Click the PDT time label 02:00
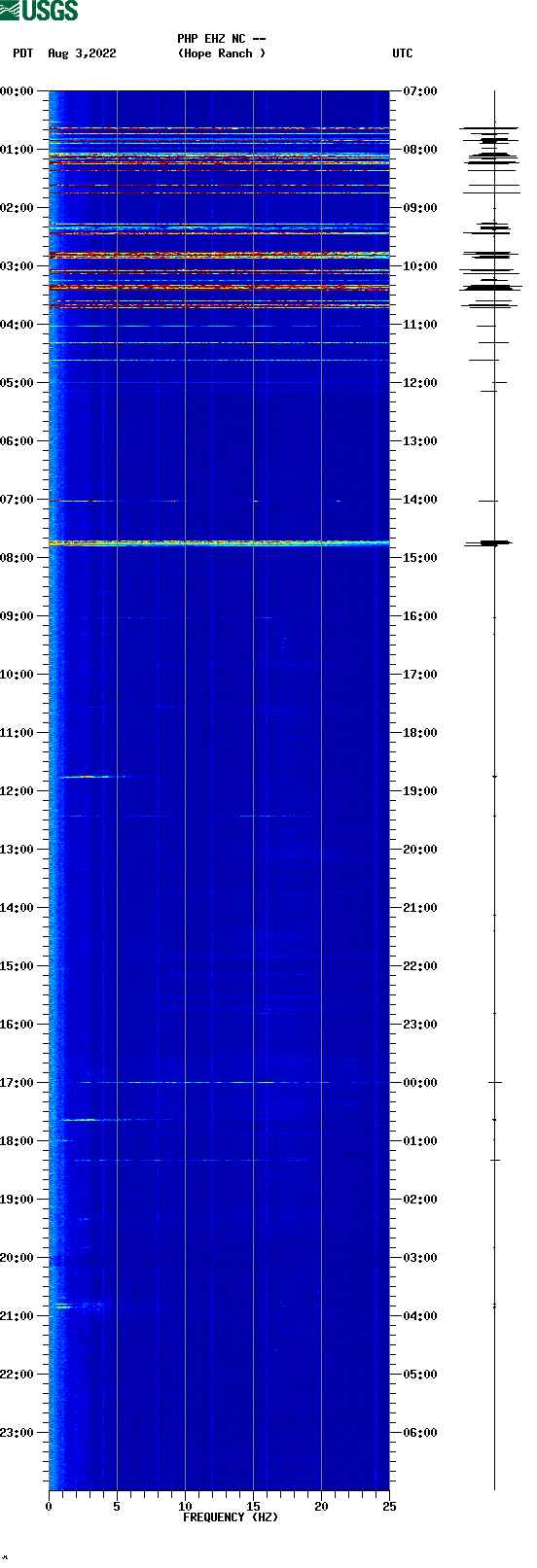 click(18, 208)
